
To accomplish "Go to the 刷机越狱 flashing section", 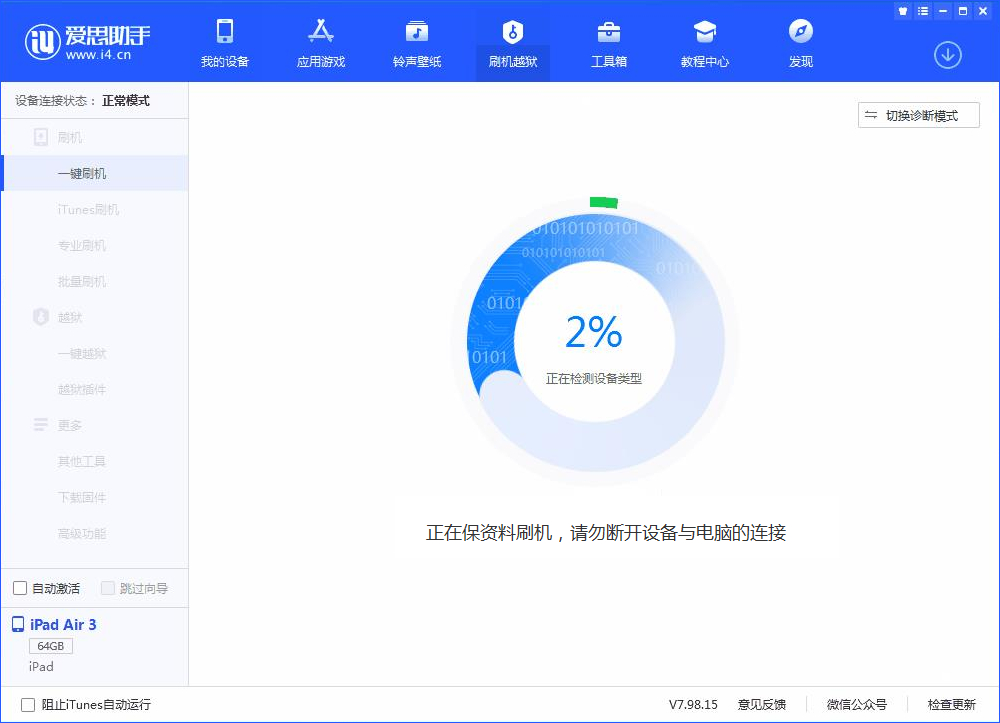I will [x=512, y=42].
